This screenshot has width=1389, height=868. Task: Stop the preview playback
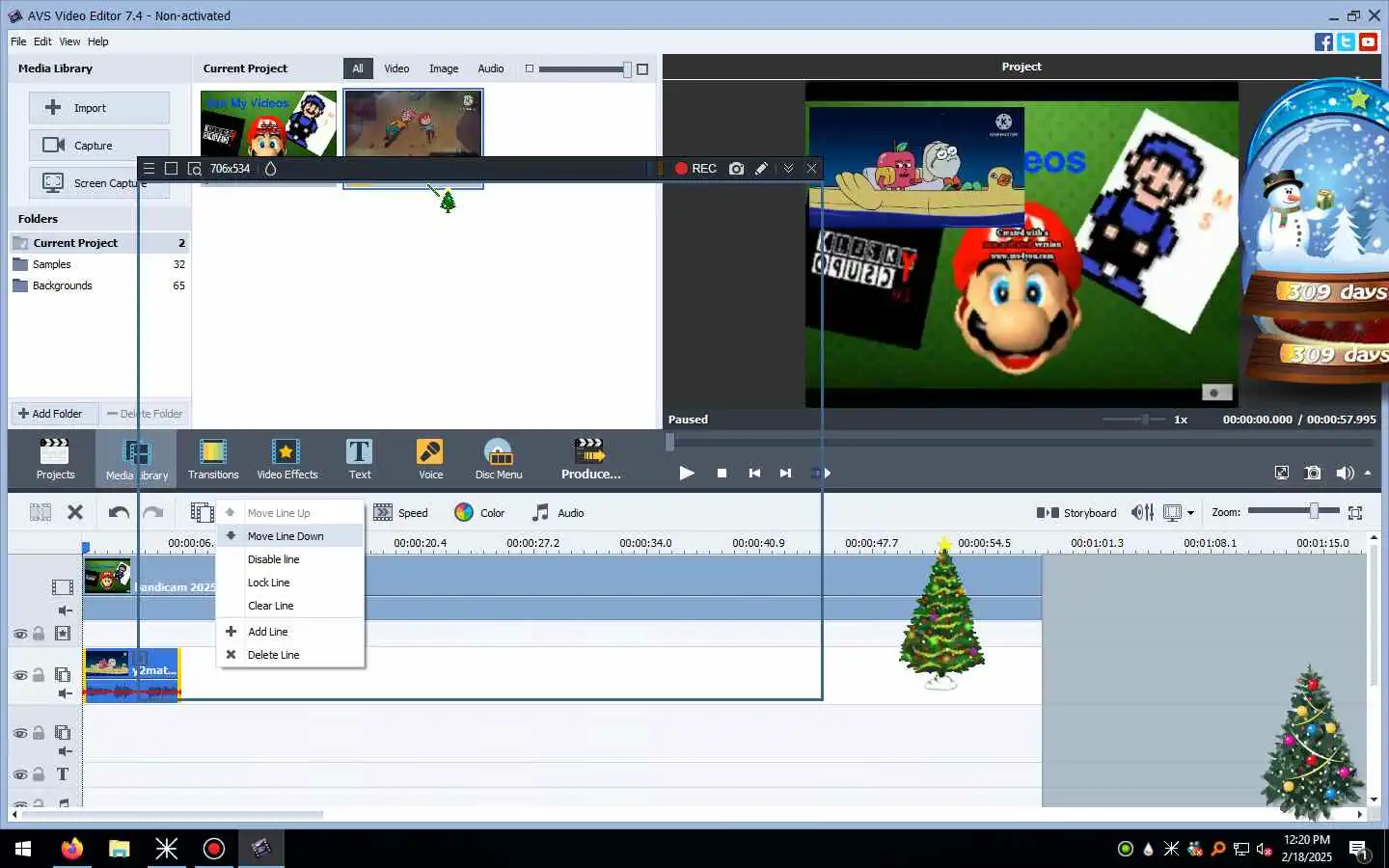coord(722,473)
